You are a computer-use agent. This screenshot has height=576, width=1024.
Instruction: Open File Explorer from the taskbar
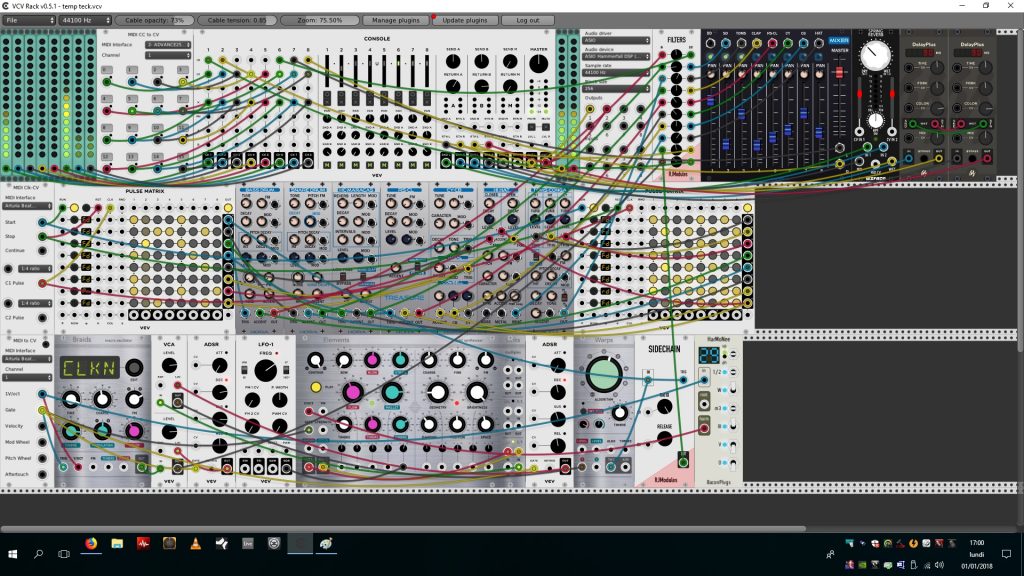(x=117, y=543)
